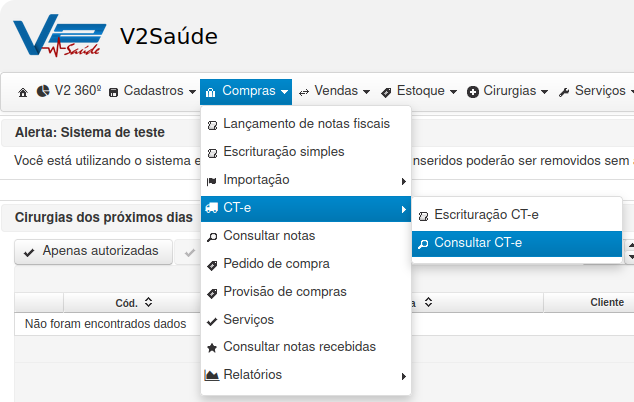Open the Cadastros dropdown menu

152,91
